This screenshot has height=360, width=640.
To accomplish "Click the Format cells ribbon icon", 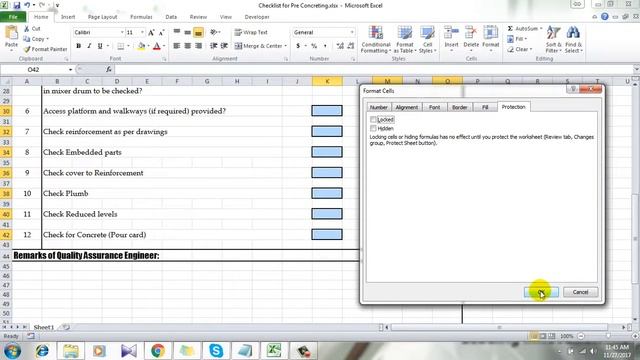I will click(x=491, y=33).
